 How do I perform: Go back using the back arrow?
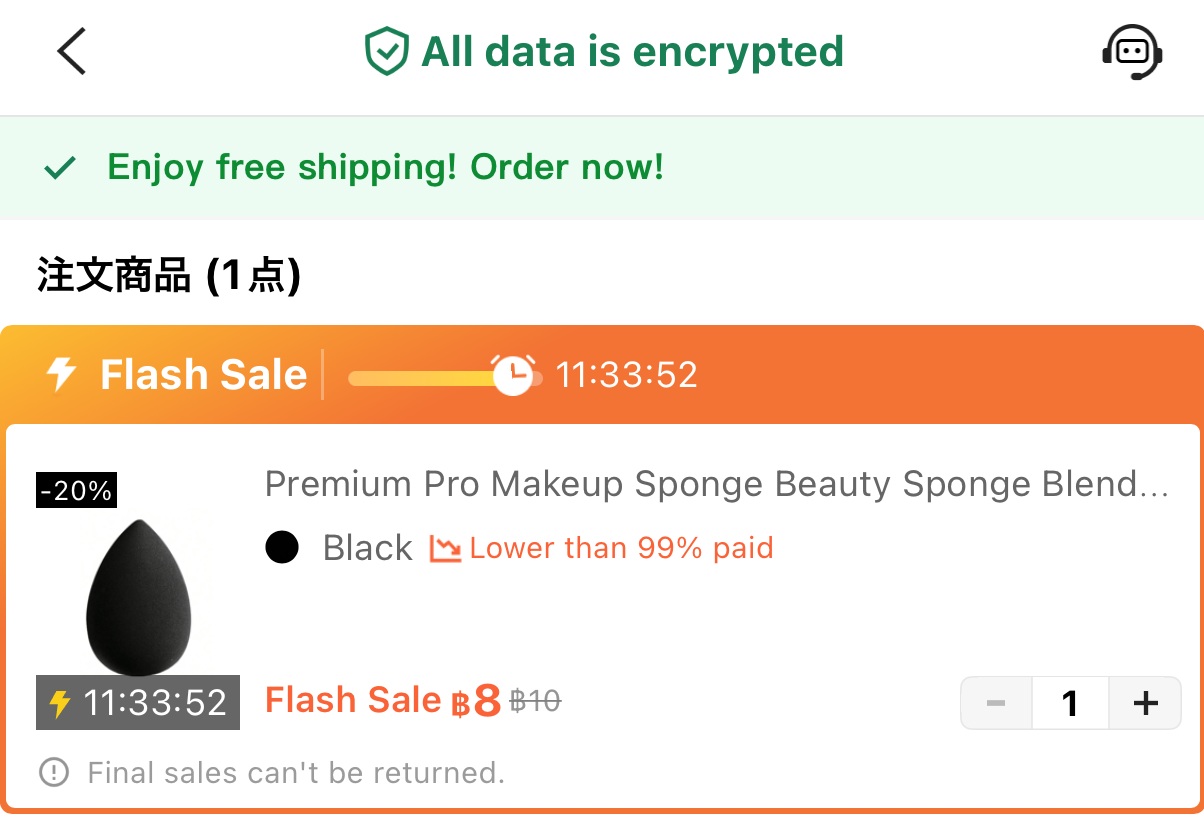(x=72, y=51)
